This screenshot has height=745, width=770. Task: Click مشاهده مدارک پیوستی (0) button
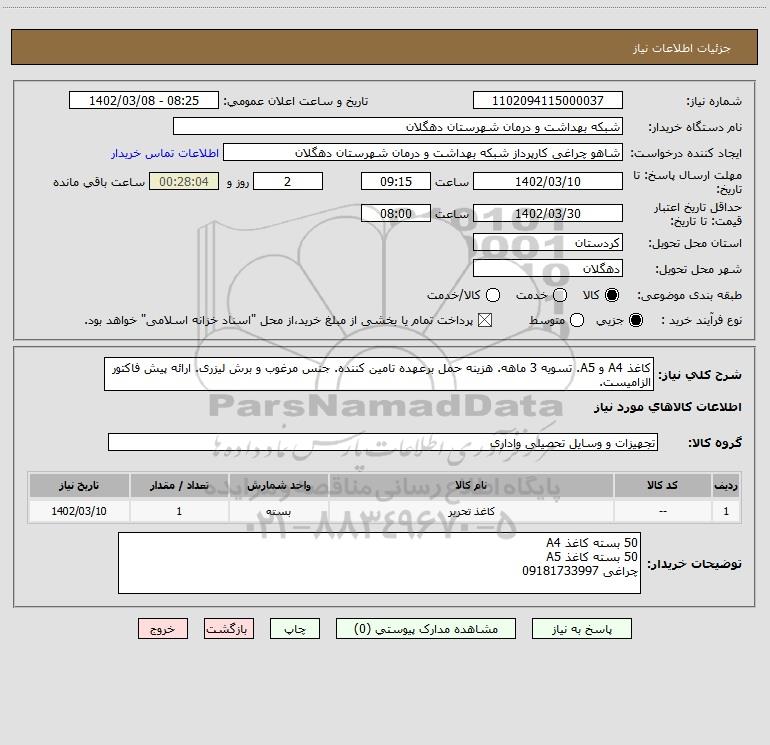coord(426,629)
